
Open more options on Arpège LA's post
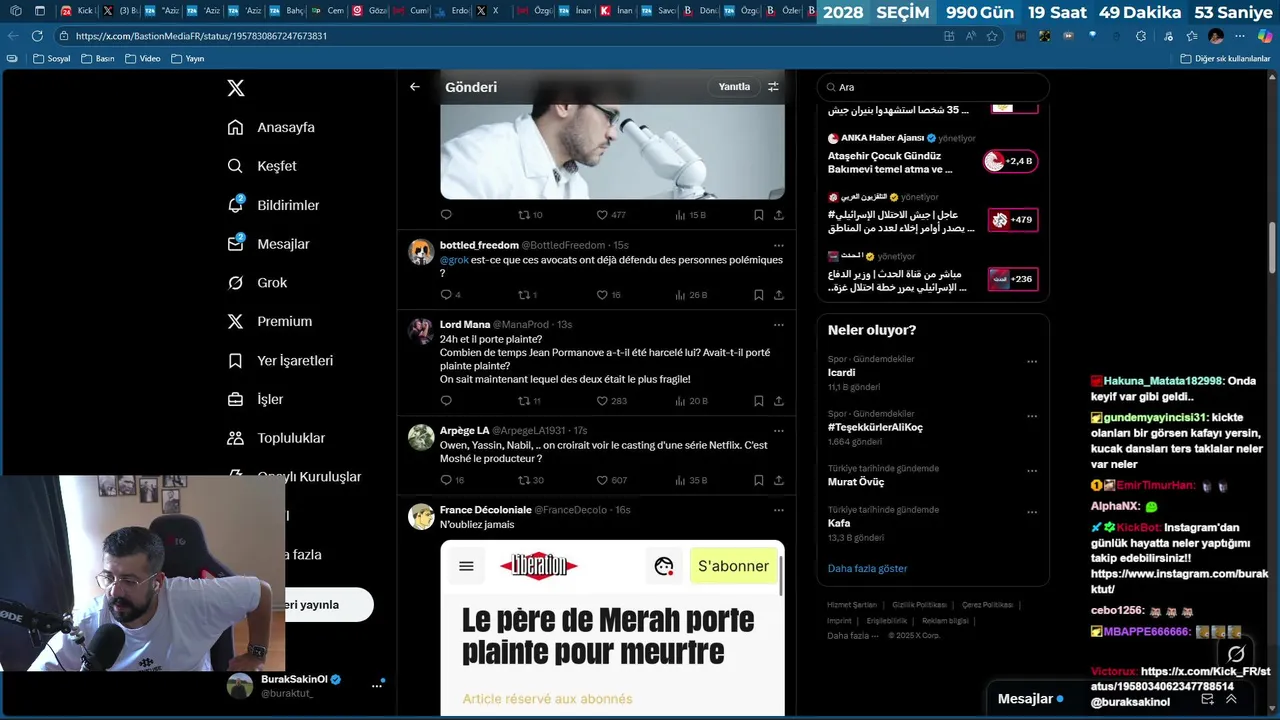click(x=779, y=430)
